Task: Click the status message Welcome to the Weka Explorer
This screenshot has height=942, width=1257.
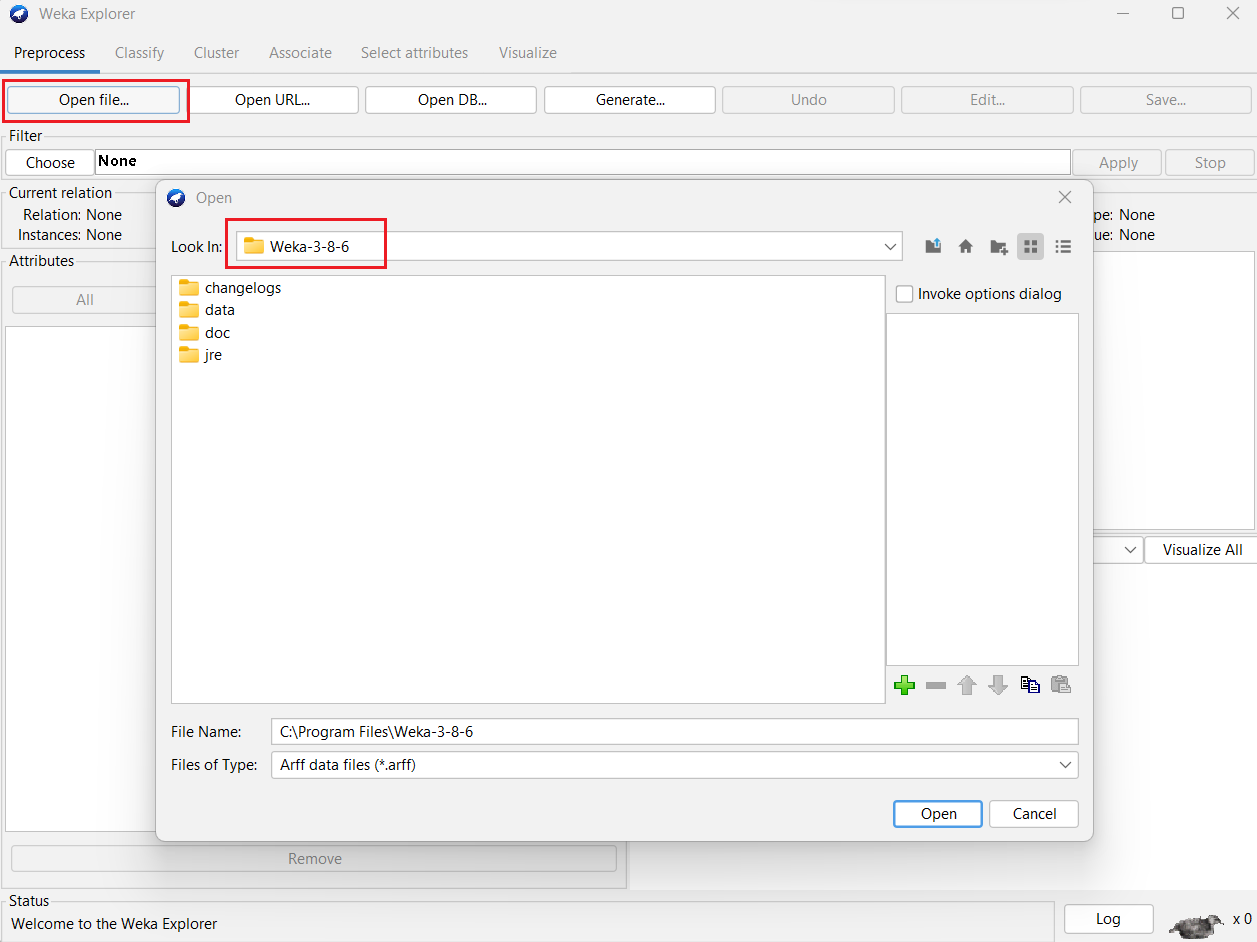Action: (114, 924)
